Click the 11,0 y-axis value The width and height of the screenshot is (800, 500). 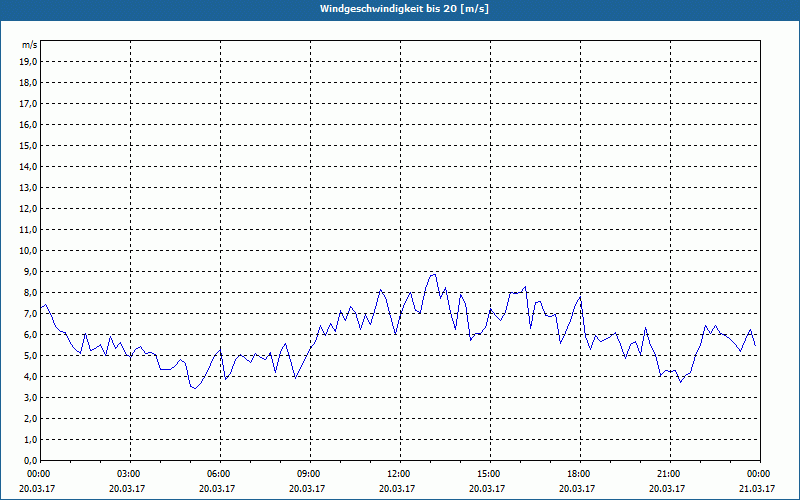point(28,230)
